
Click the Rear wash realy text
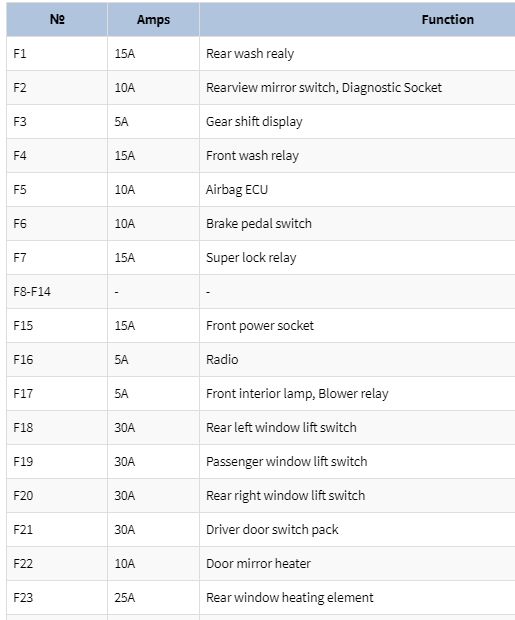[250, 54]
